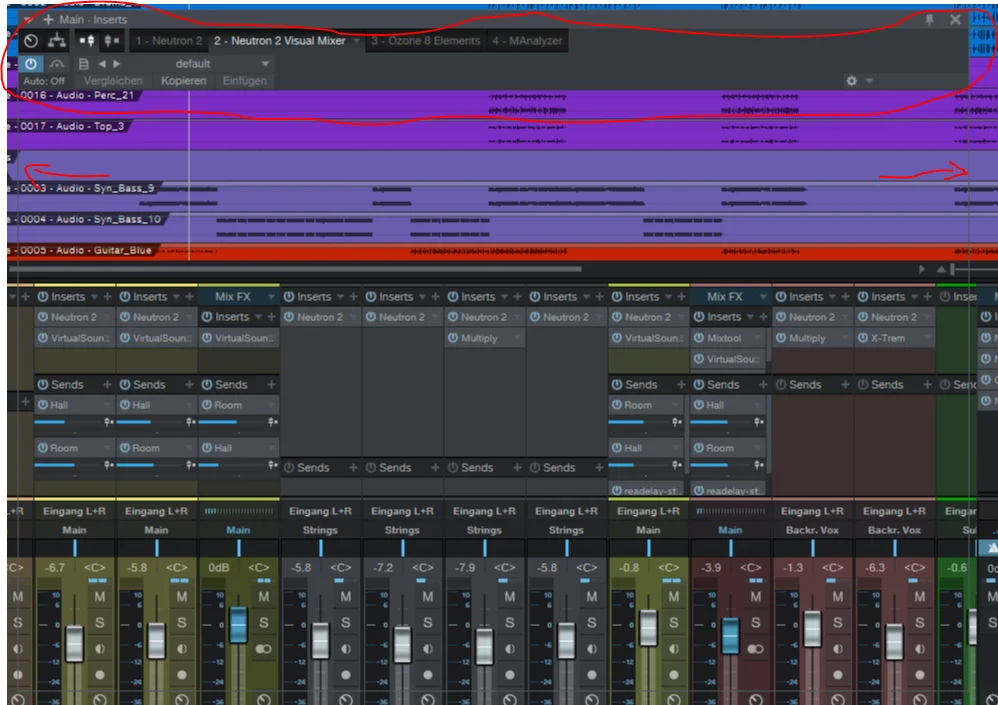
Task: Open the Mix FX dropdown on the -3.9 channel
Action: tap(763, 297)
